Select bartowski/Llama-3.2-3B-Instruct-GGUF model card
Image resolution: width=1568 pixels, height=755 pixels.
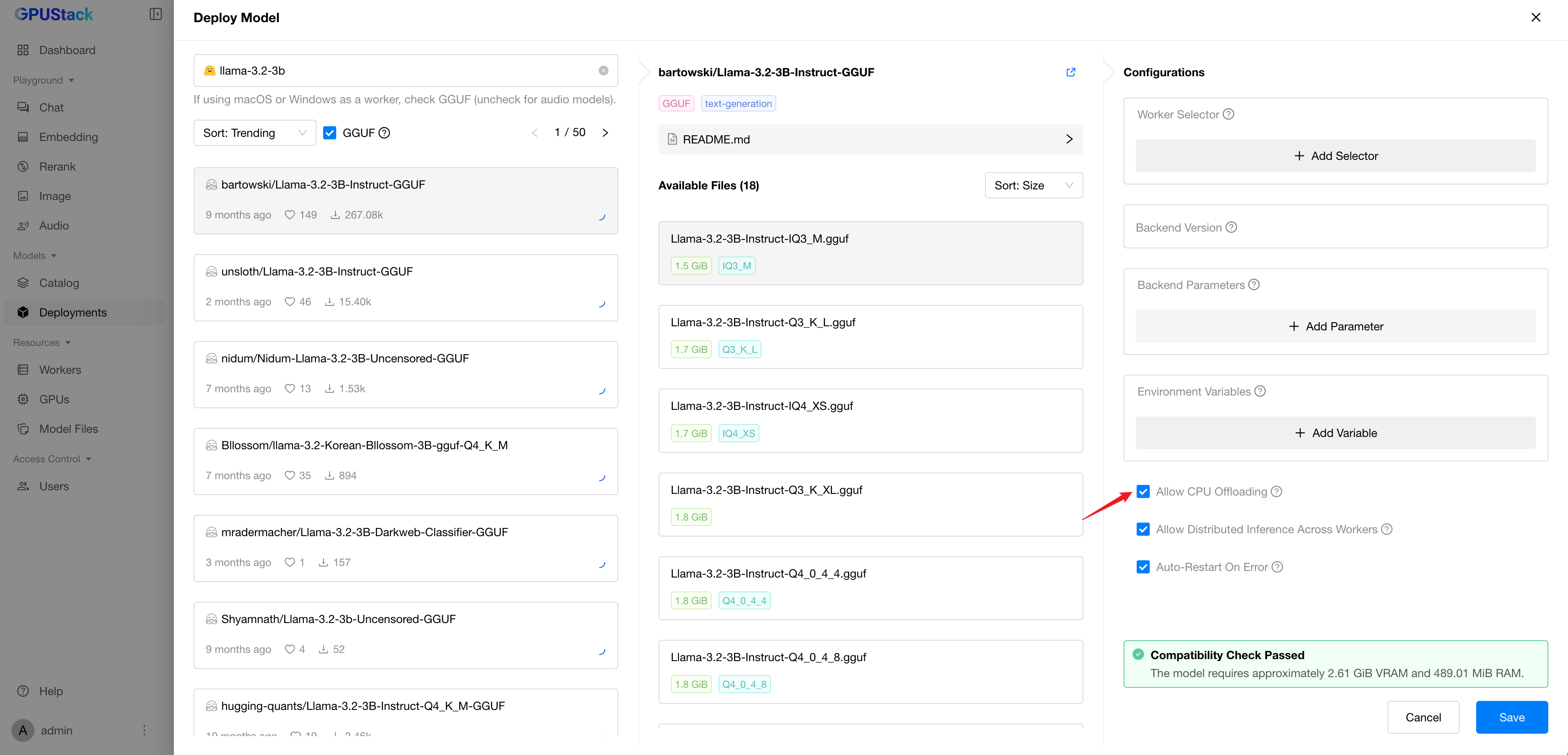[406, 200]
